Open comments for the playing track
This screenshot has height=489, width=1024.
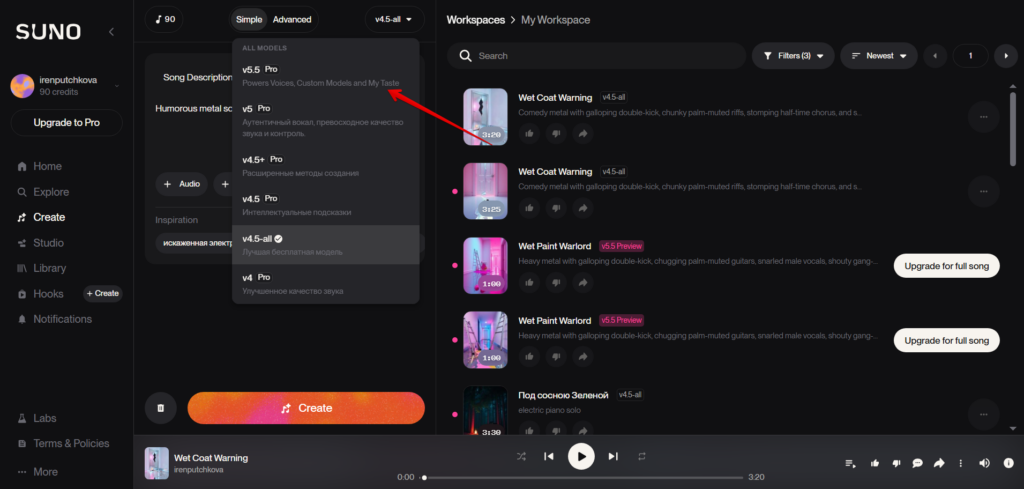click(x=918, y=464)
